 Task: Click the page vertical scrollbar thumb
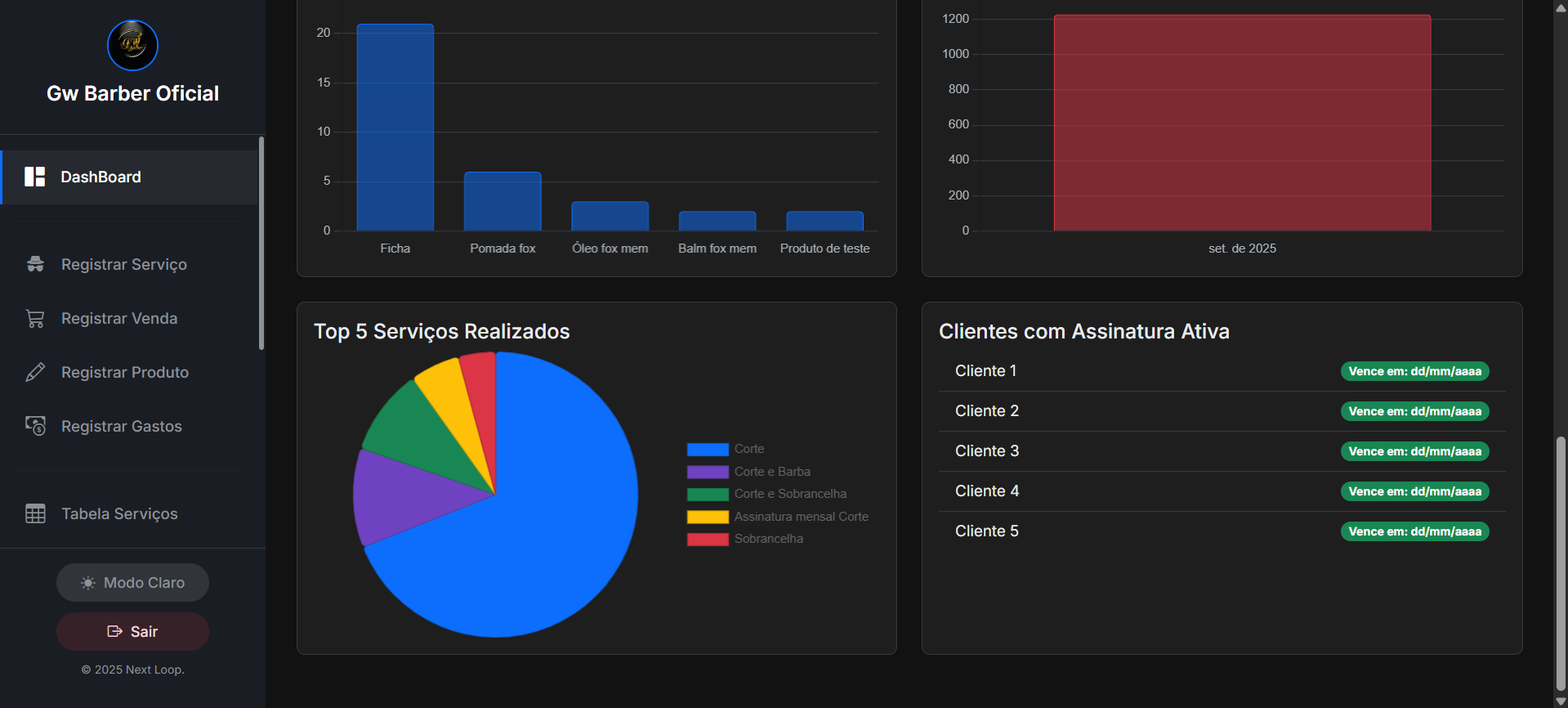click(1561, 564)
